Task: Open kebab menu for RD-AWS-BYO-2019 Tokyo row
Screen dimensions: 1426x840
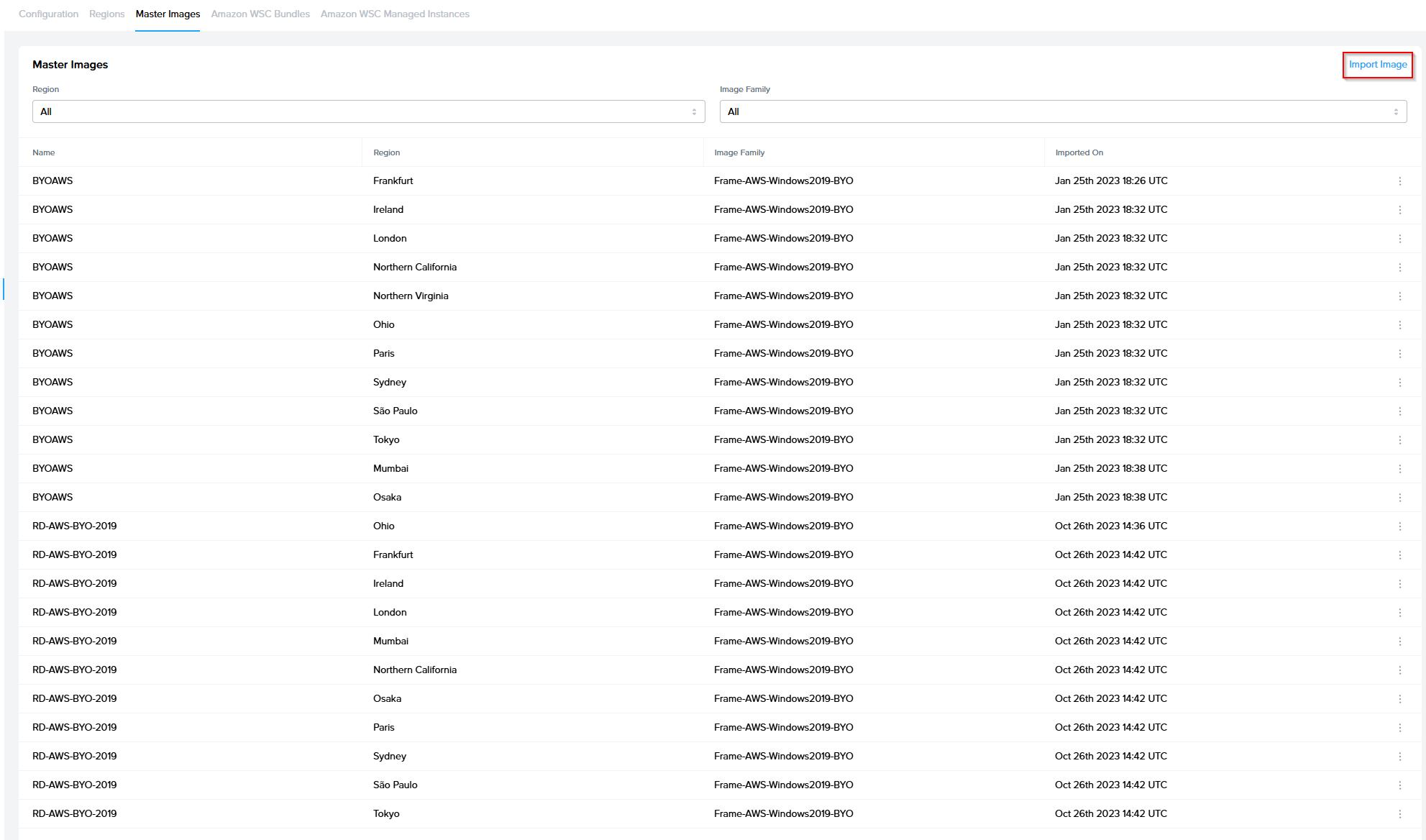Action: [x=1399, y=814]
